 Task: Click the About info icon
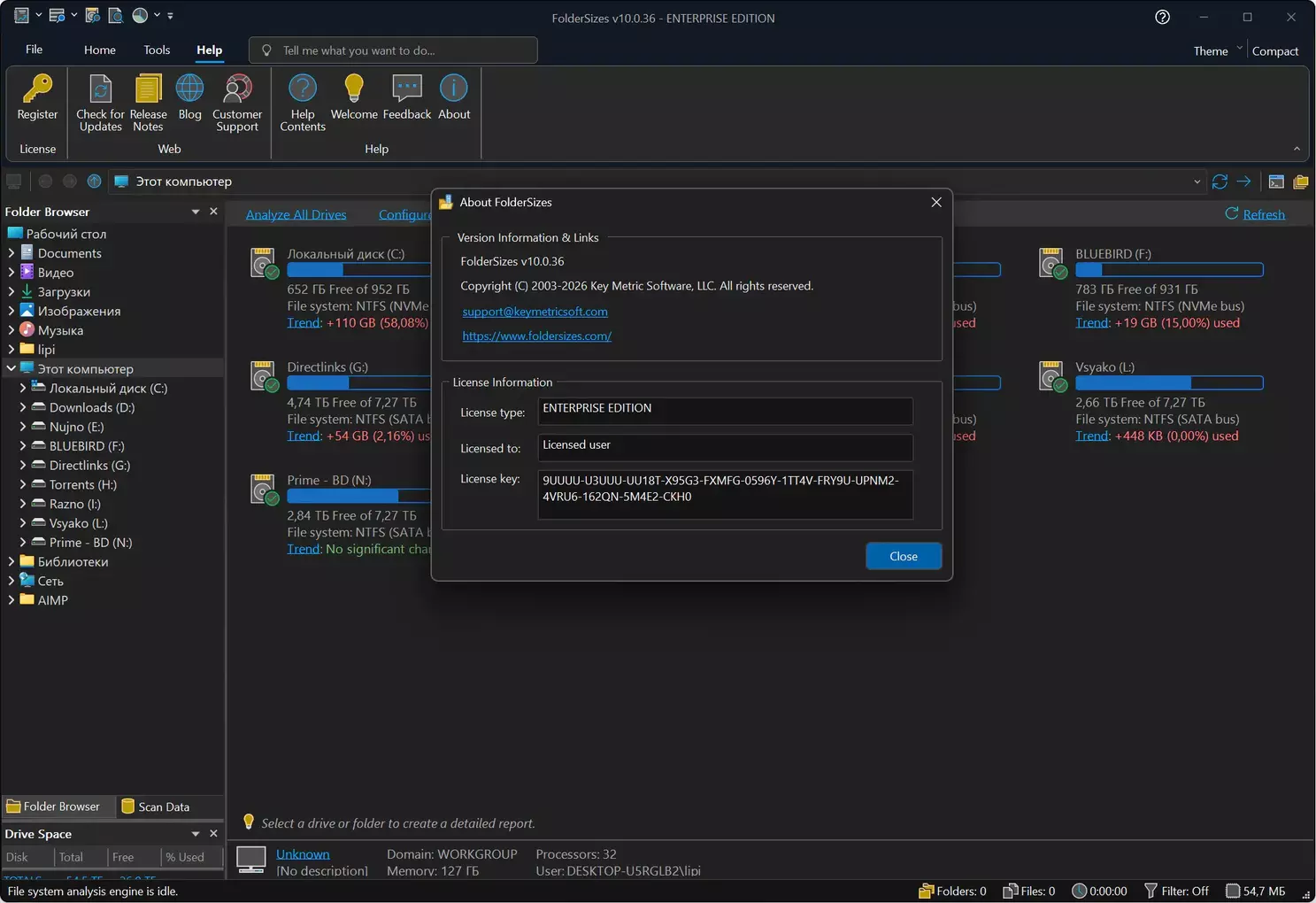[x=454, y=89]
